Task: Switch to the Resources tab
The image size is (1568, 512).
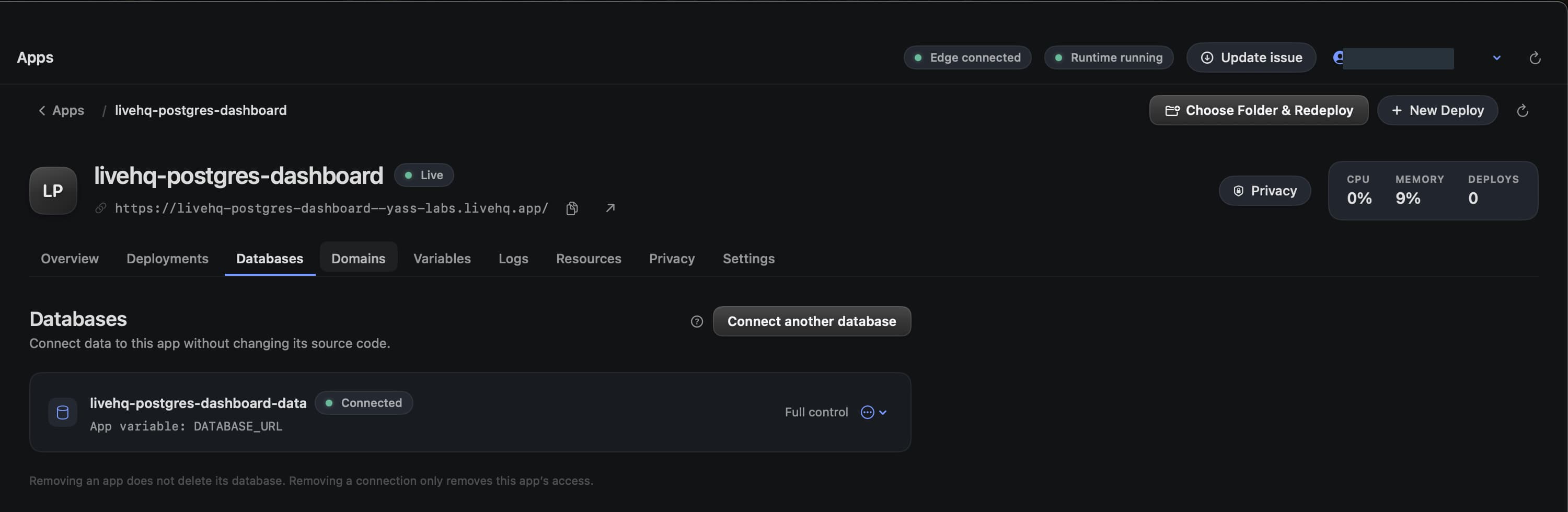Action: click(589, 259)
